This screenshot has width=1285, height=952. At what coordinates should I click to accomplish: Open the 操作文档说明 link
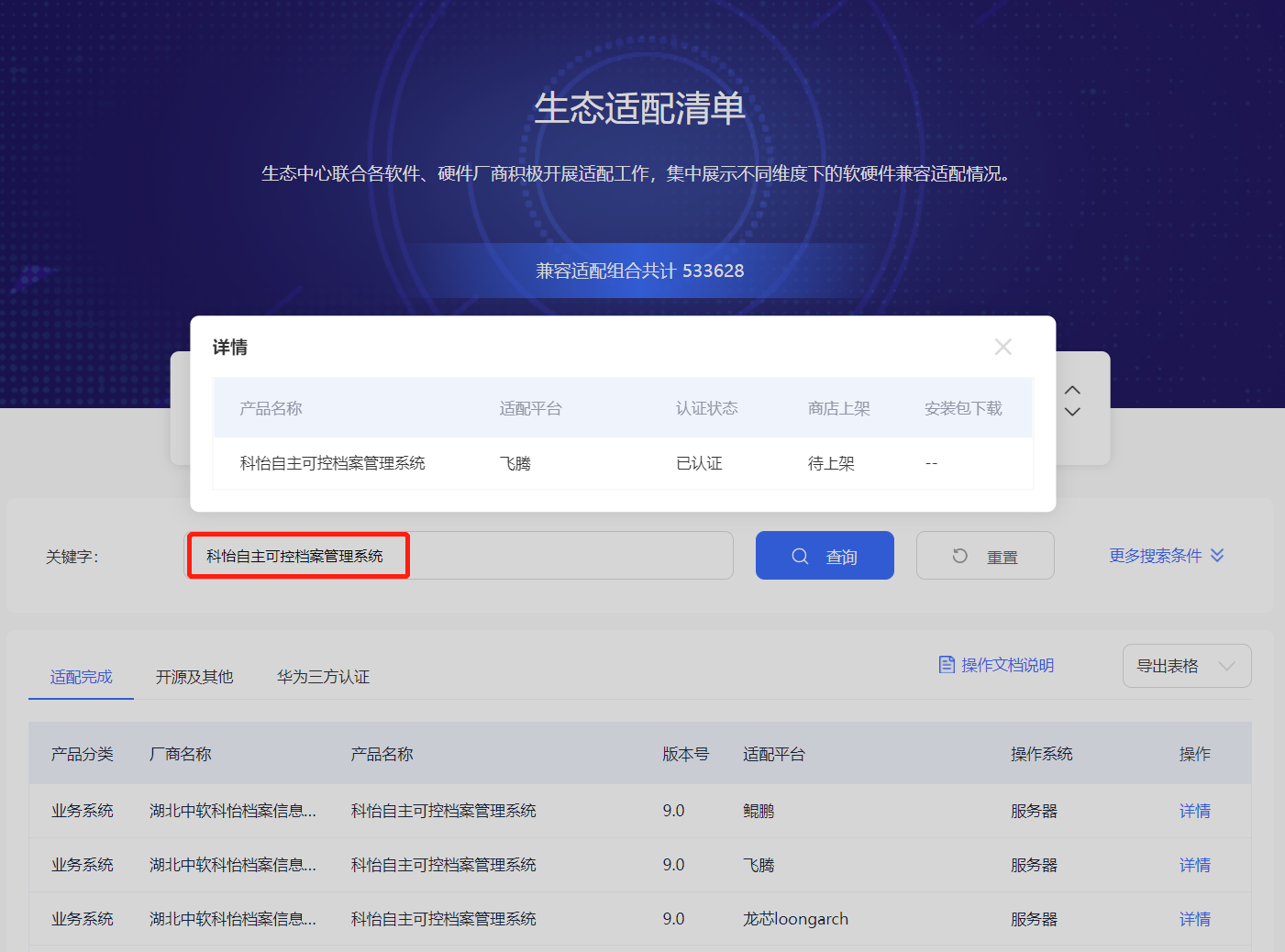coord(996,665)
